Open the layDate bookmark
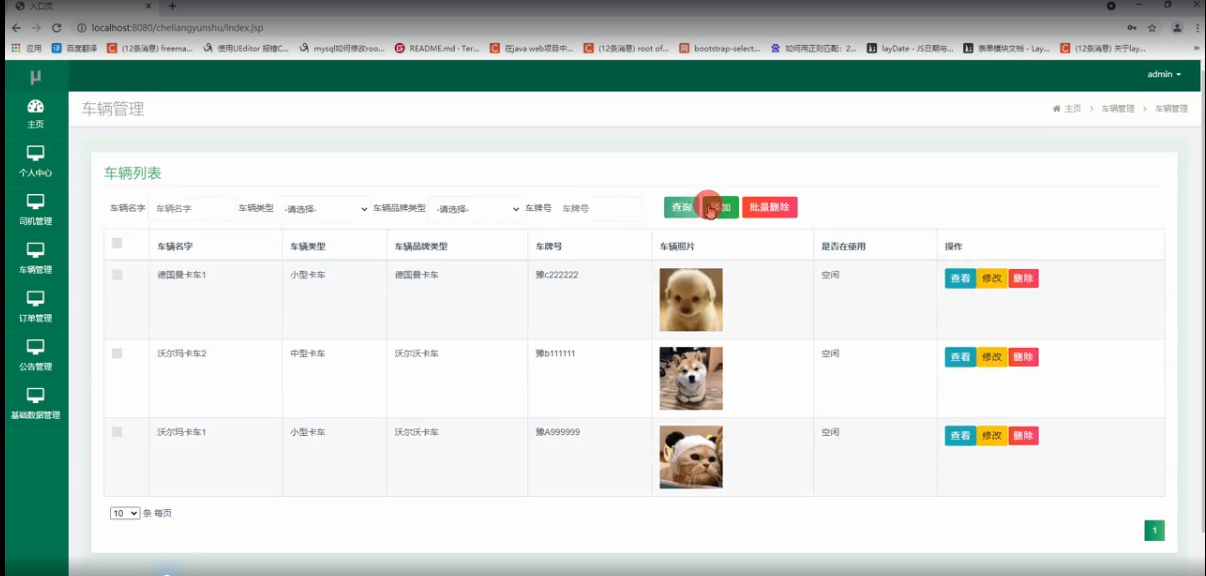 click(x=910, y=47)
